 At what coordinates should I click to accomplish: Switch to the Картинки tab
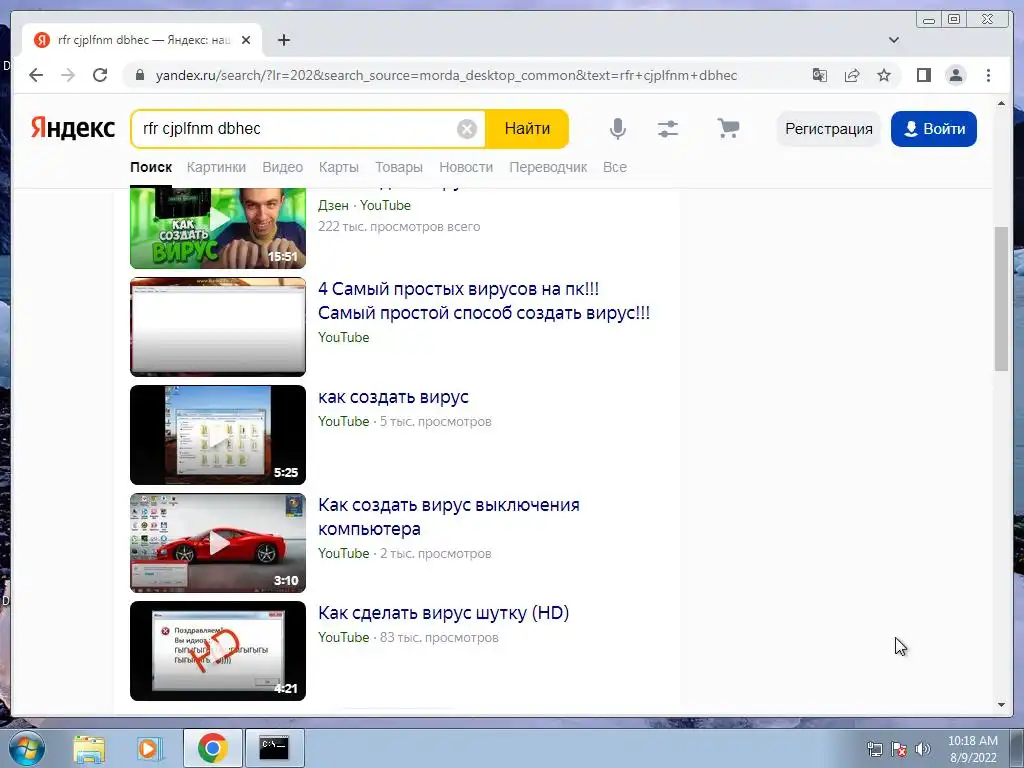coord(216,167)
